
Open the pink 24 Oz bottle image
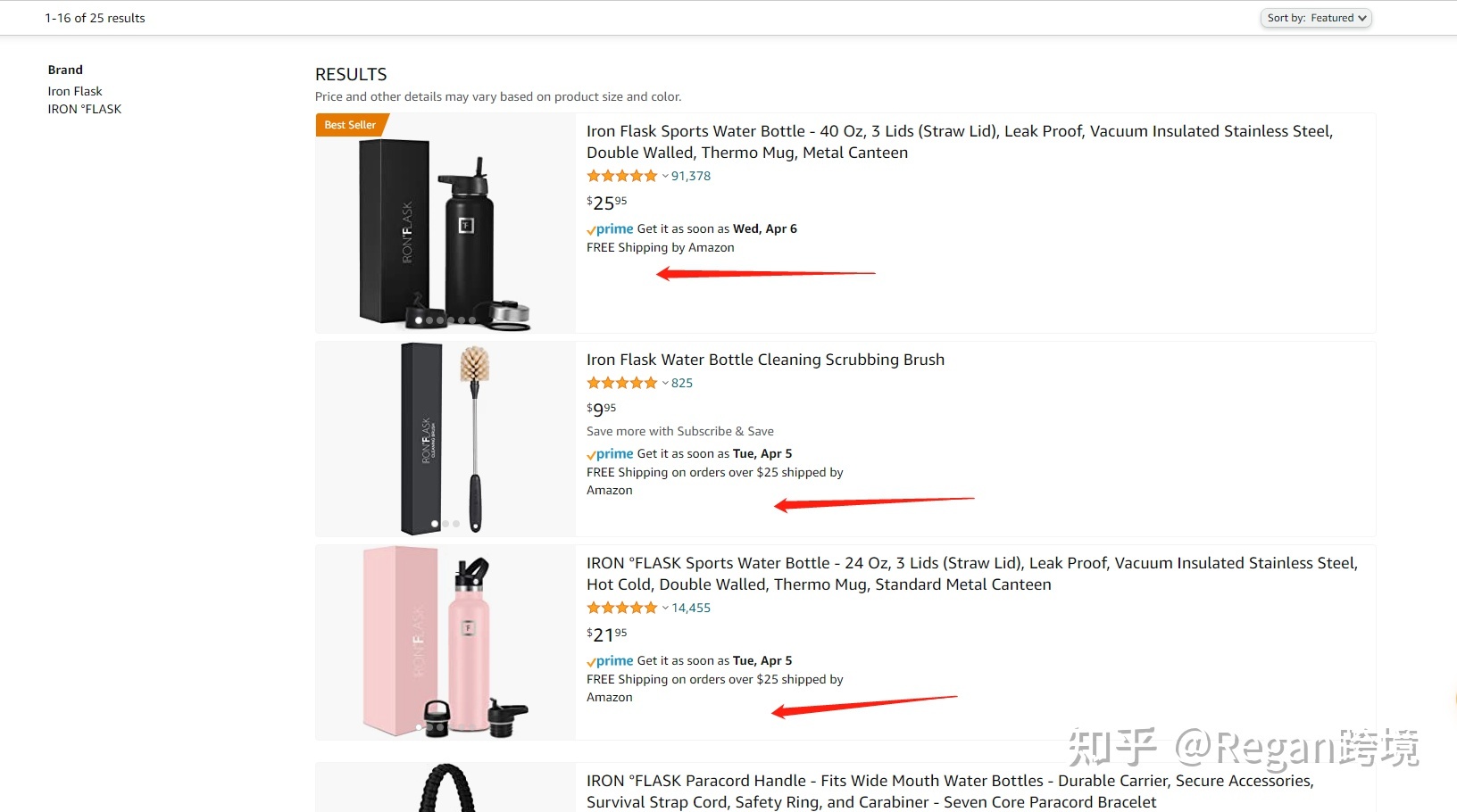click(x=445, y=642)
